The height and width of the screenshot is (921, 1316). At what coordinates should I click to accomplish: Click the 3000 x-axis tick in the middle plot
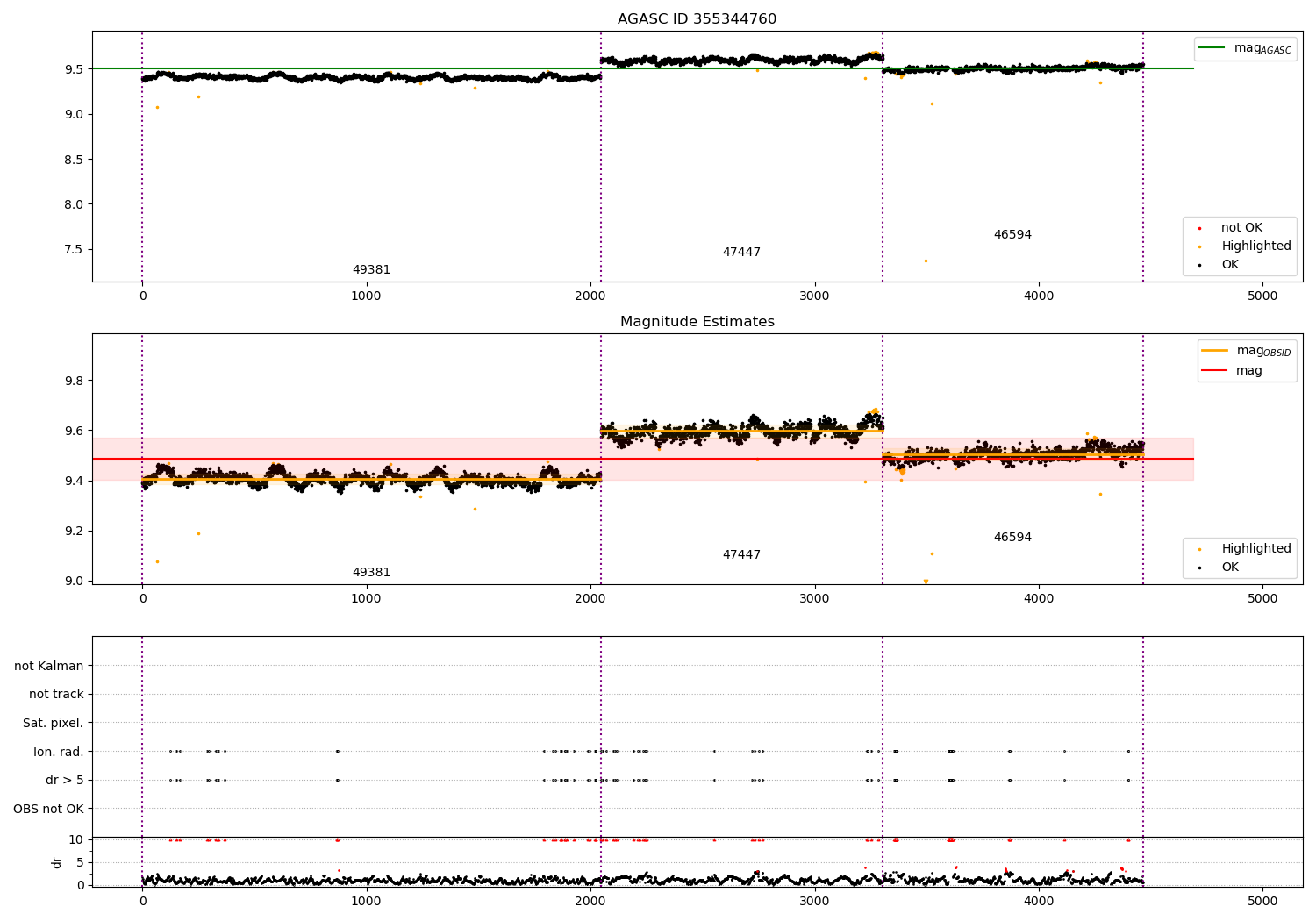[814, 599]
